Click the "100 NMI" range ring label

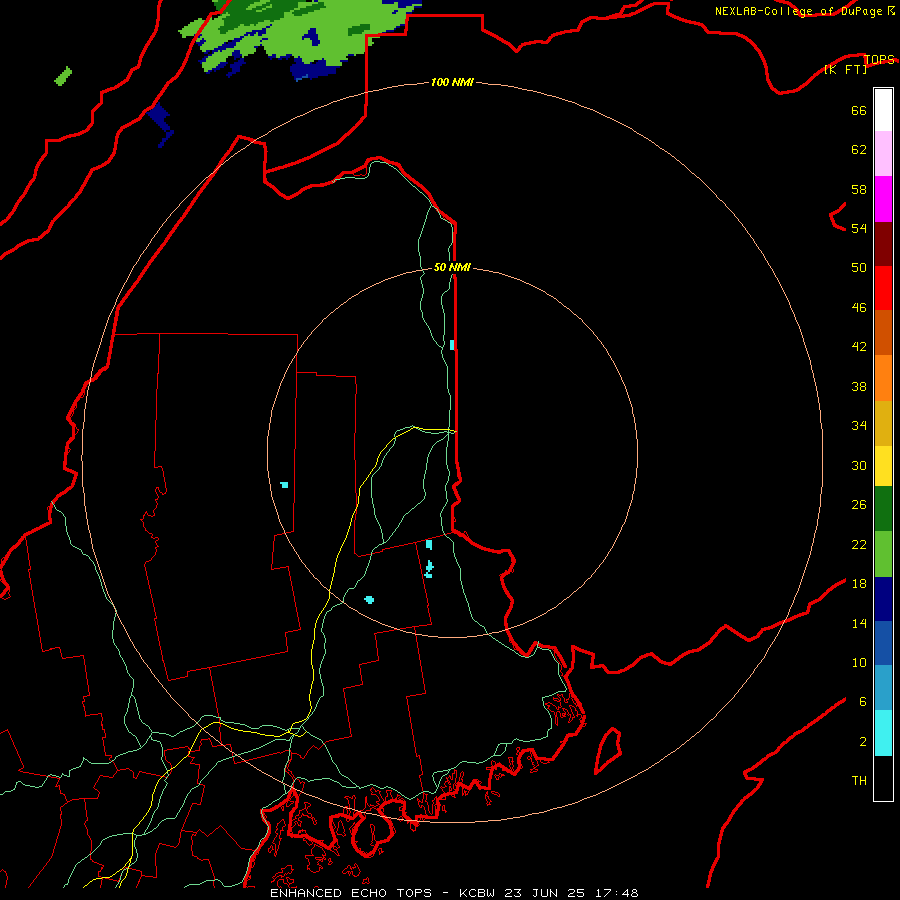(x=452, y=82)
